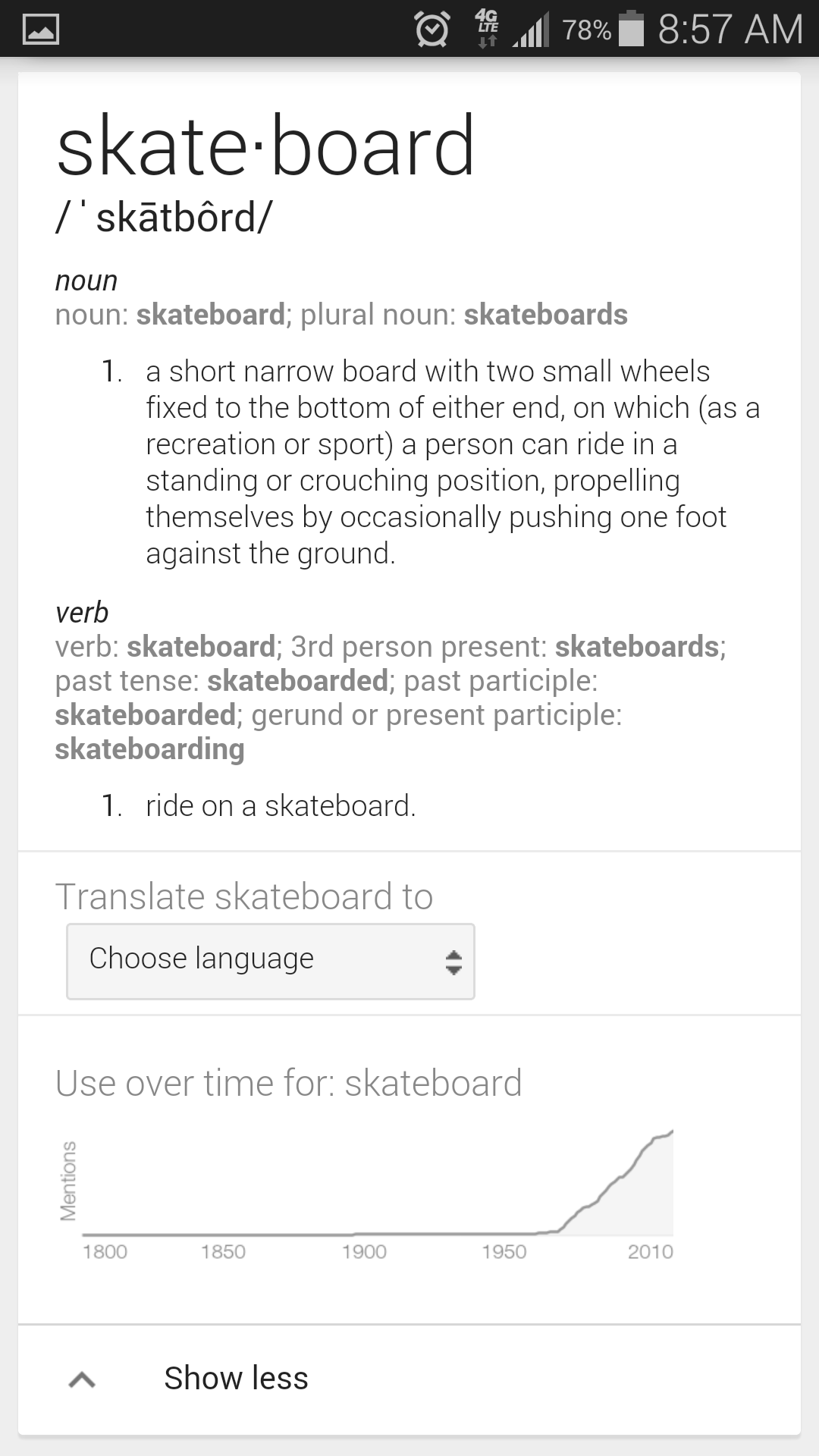Open the Choose language dropdown

270,961
